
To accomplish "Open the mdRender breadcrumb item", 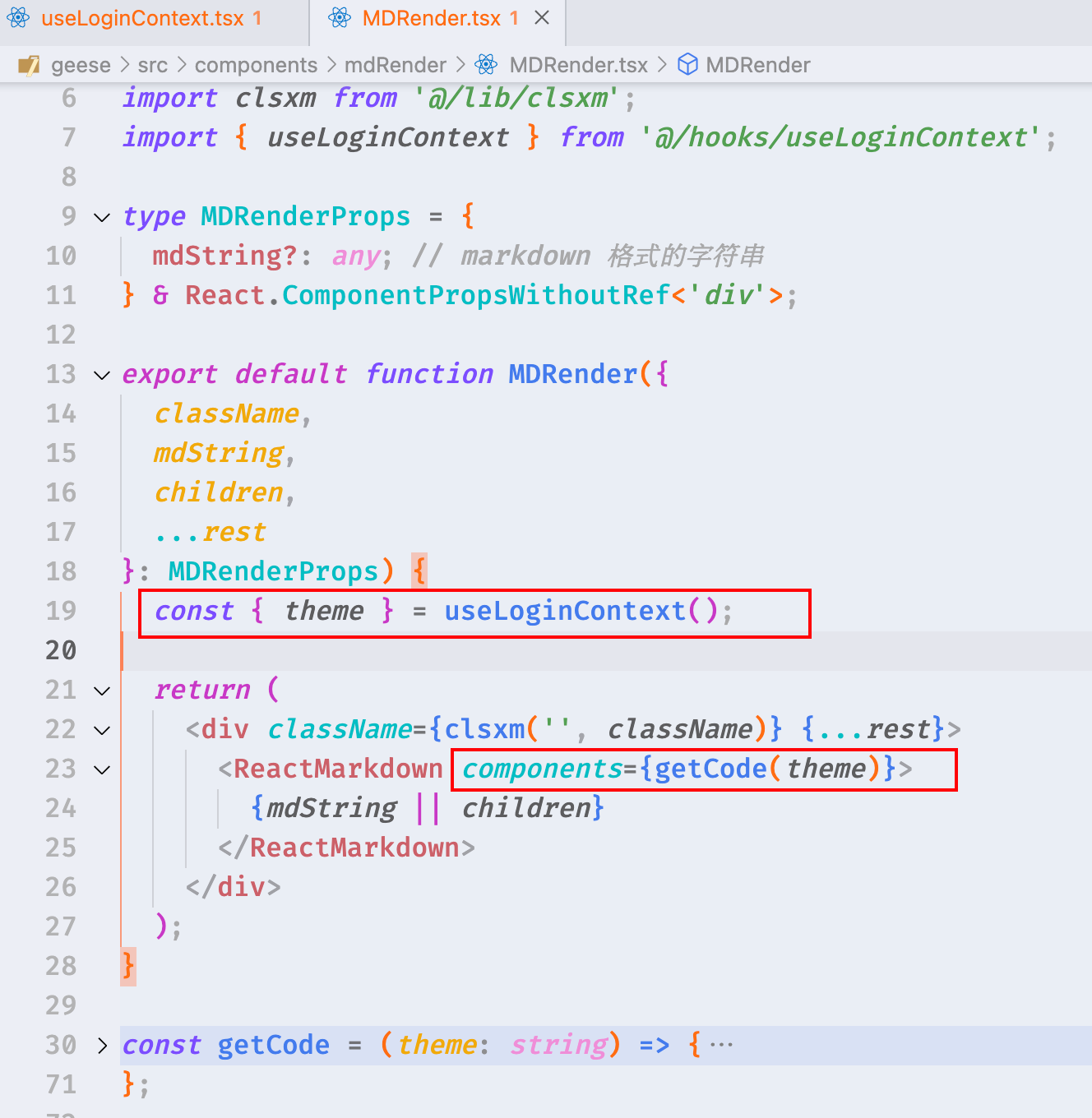I will pyautogui.click(x=395, y=65).
